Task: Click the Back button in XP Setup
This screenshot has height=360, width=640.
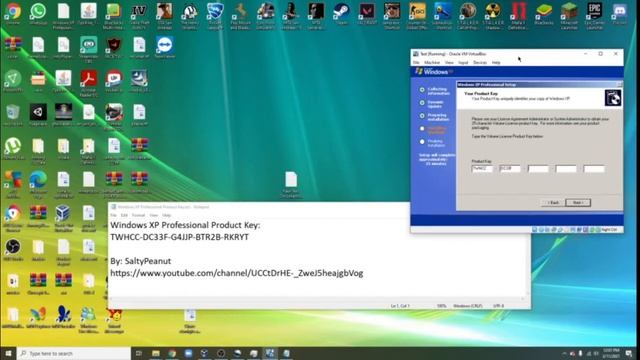Action: [x=553, y=202]
